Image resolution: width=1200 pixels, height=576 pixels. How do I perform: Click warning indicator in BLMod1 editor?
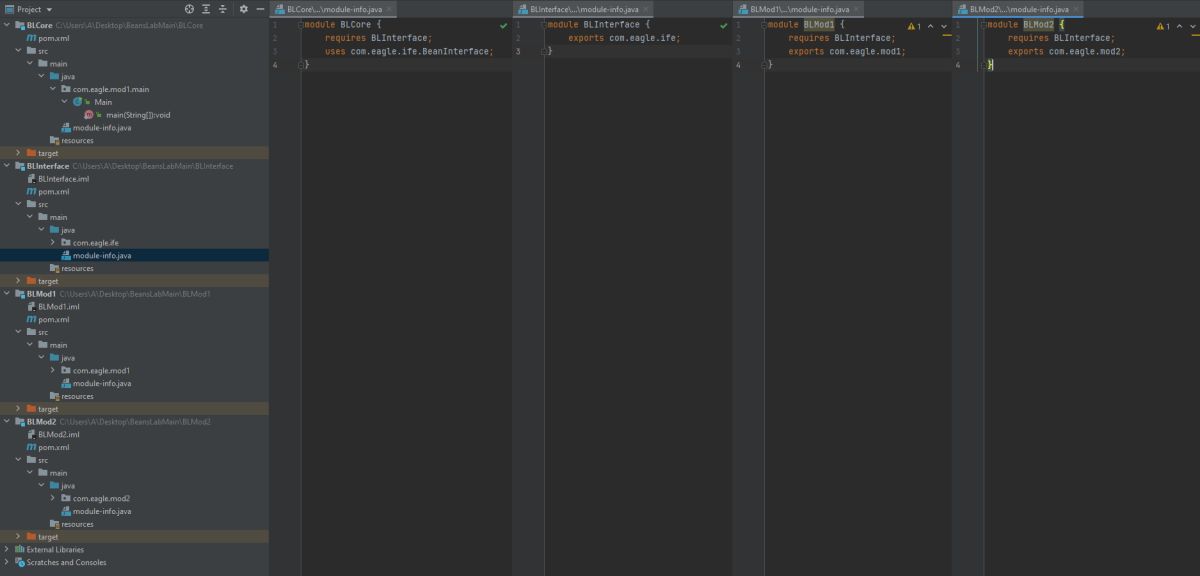click(x=914, y=25)
